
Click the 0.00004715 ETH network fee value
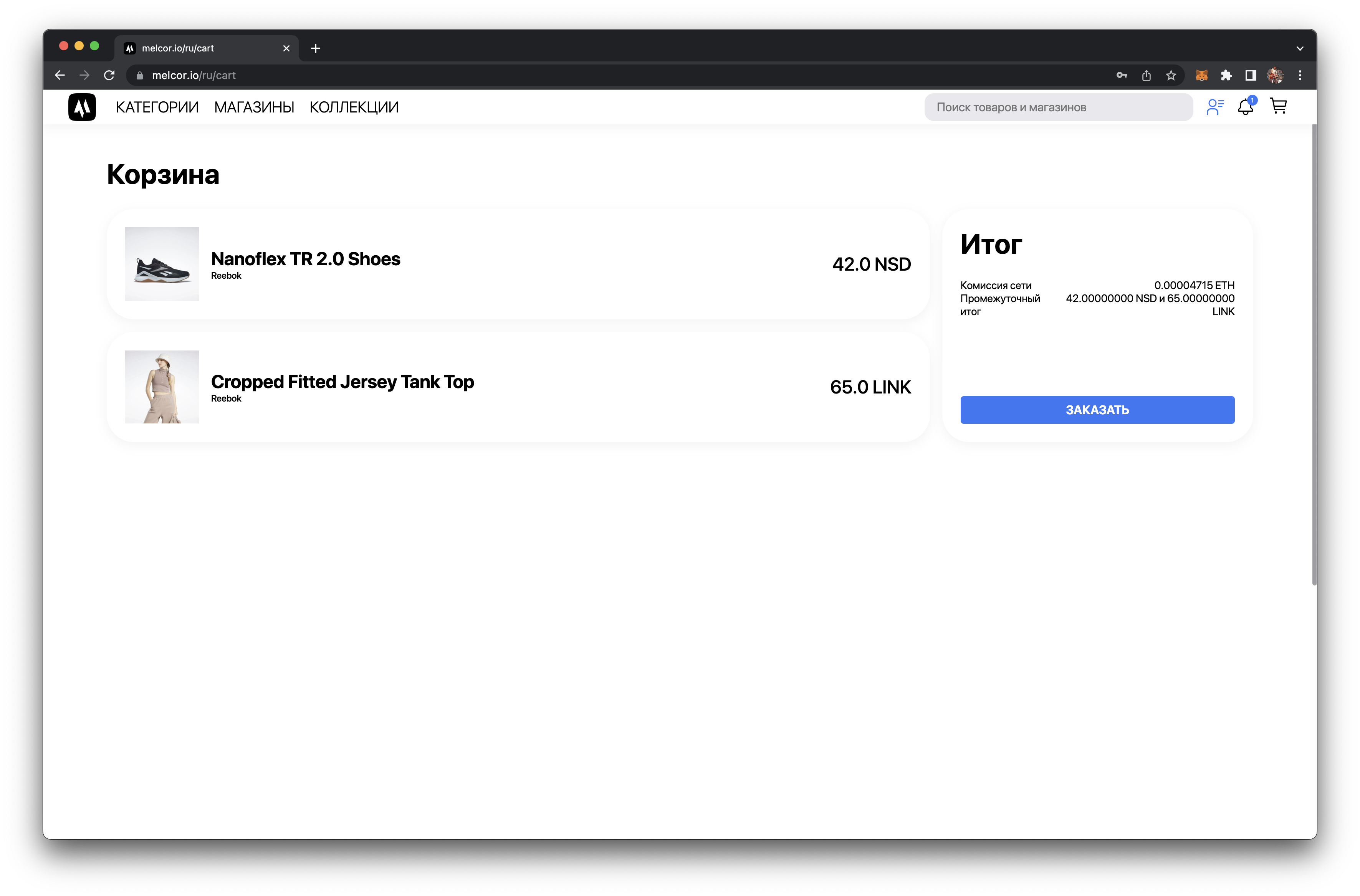click(x=1194, y=285)
